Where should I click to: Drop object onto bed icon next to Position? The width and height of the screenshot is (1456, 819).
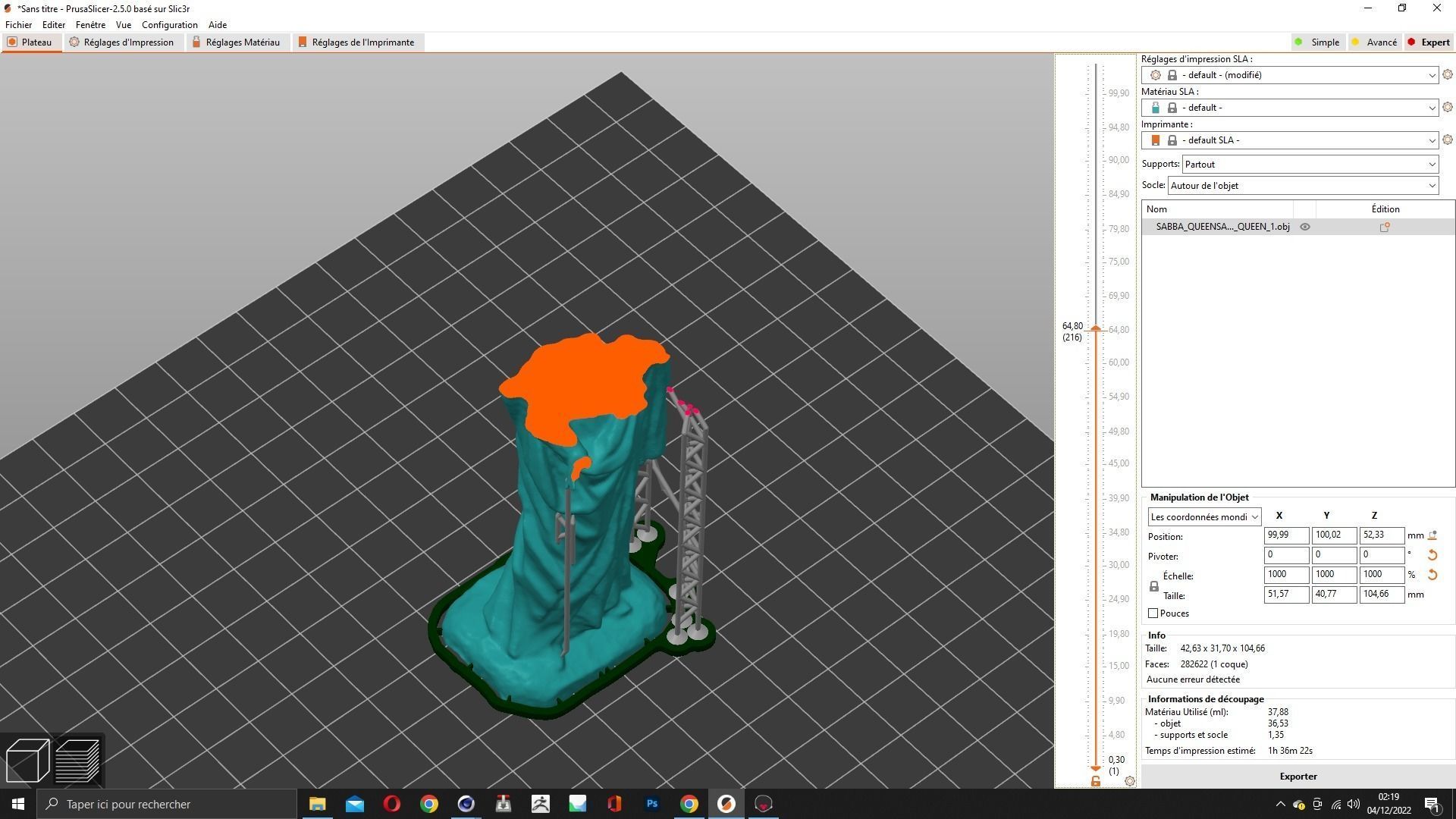[1432, 535]
